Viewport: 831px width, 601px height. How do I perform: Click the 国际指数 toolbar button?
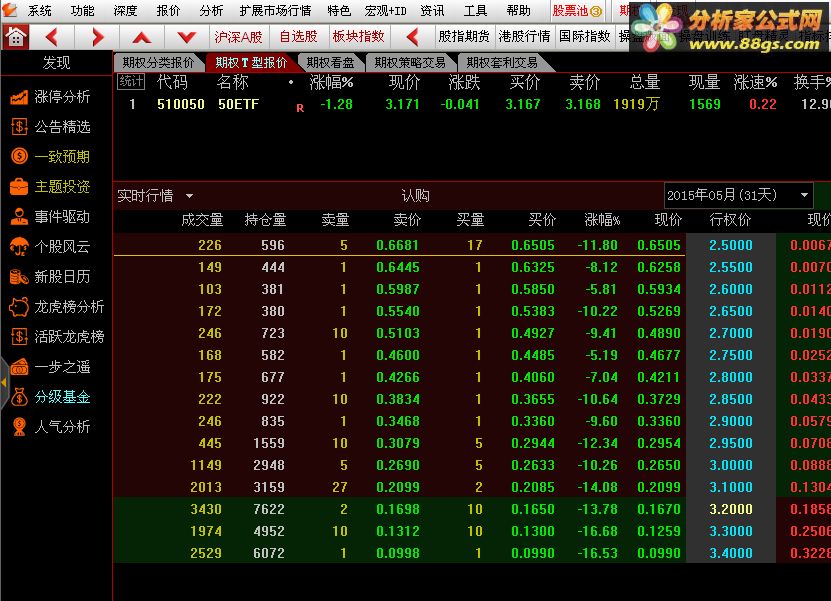click(x=584, y=37)
